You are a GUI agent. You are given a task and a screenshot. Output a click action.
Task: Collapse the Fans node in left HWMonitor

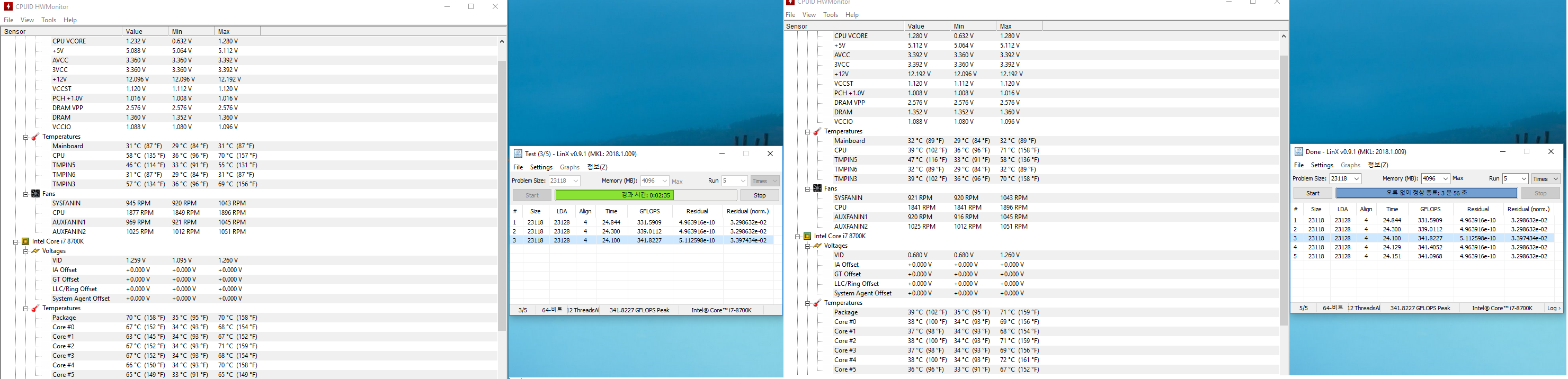coord(25,194)
